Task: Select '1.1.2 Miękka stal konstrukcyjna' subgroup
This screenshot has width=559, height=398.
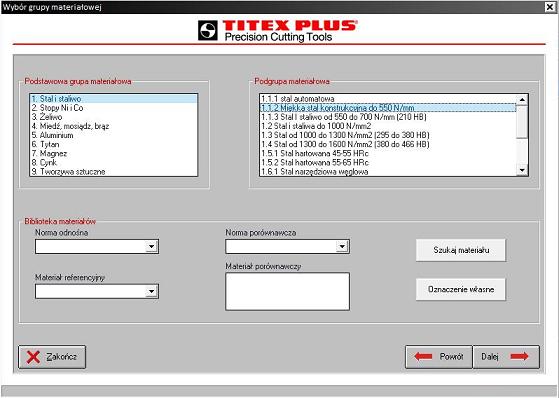Action: click(388, 108)
